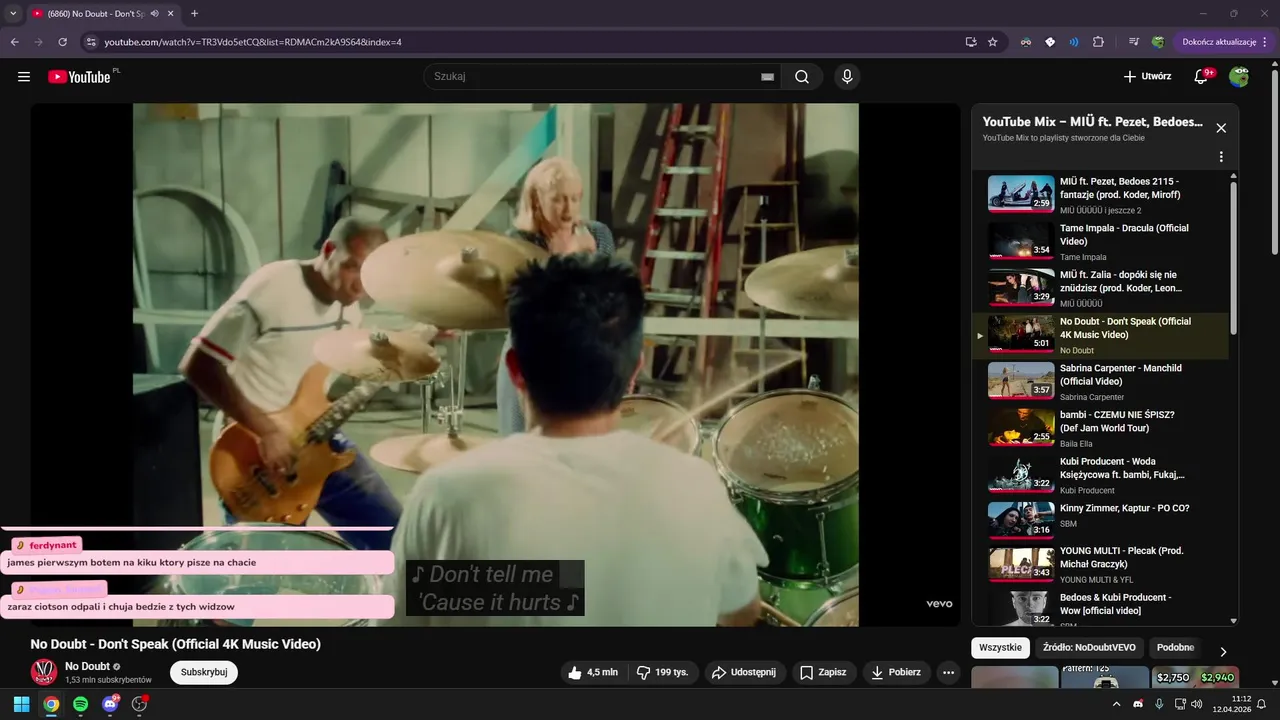Click the YouTube Mix playlist title
Image resolution: width=1280 pixels, height=720 pixels.
pos(1092,122)
